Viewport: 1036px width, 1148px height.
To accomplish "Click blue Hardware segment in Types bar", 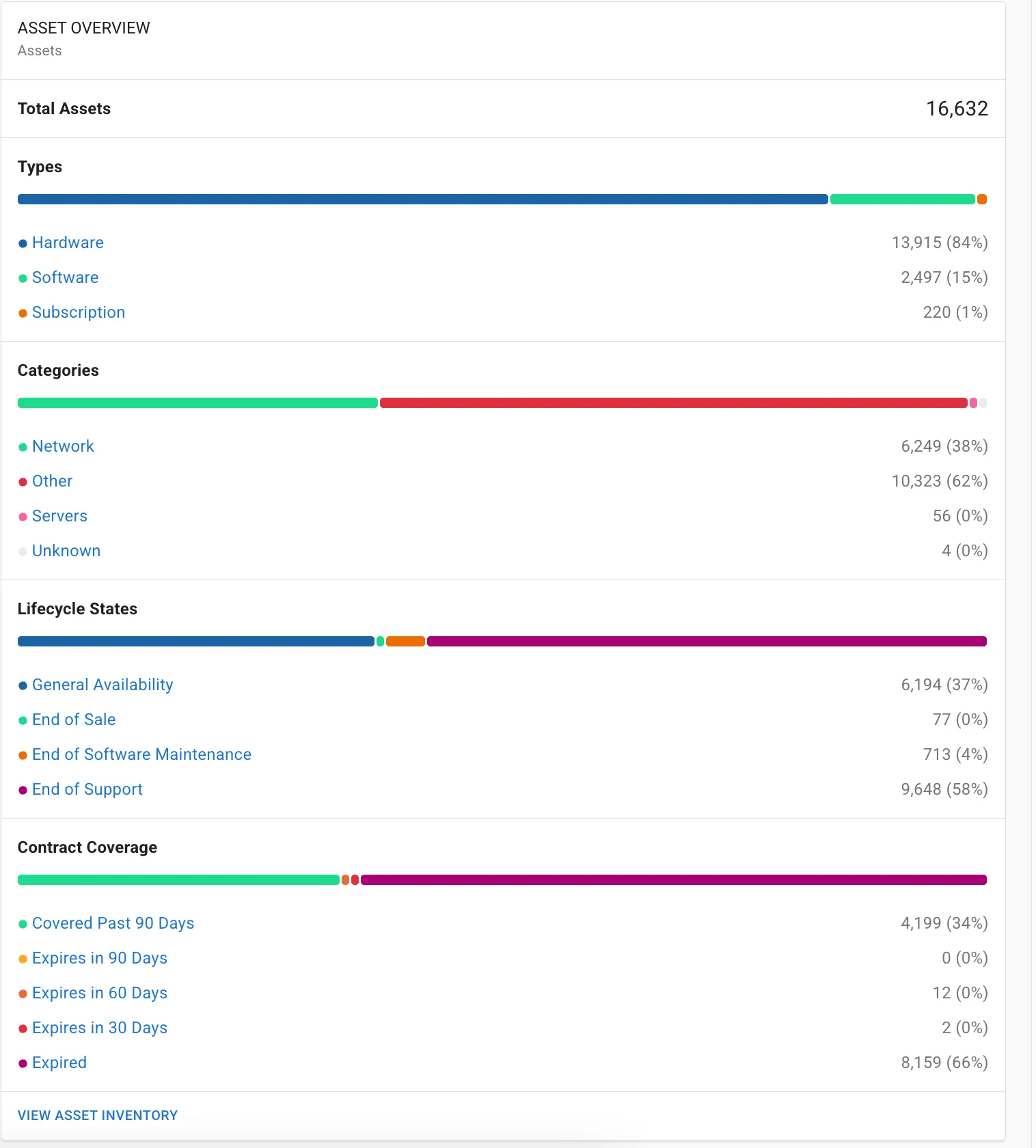I will [423, 200].
